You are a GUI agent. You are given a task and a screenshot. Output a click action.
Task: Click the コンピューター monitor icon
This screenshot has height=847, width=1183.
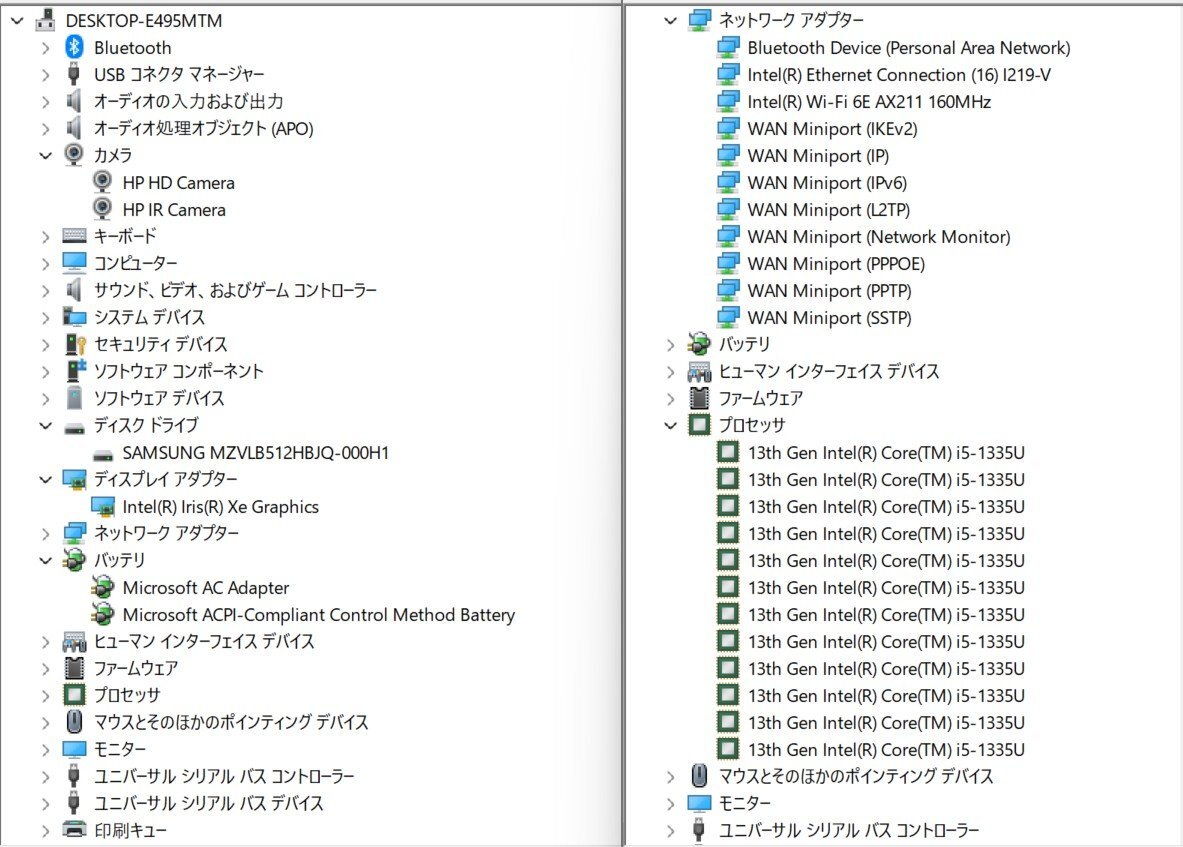[74, 262]
